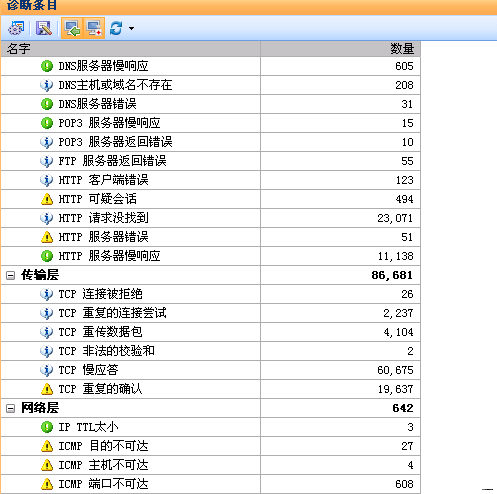Click info icon beside DNS主机或域名不存在

[x=47, y=85]
